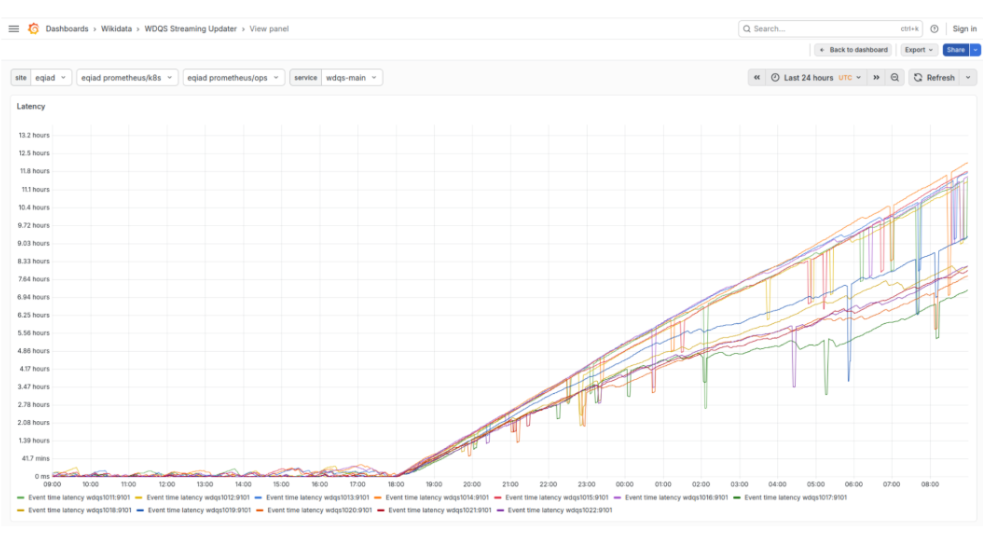
Task: Open the site eqiad dropdown
Action: pos(51,78)
